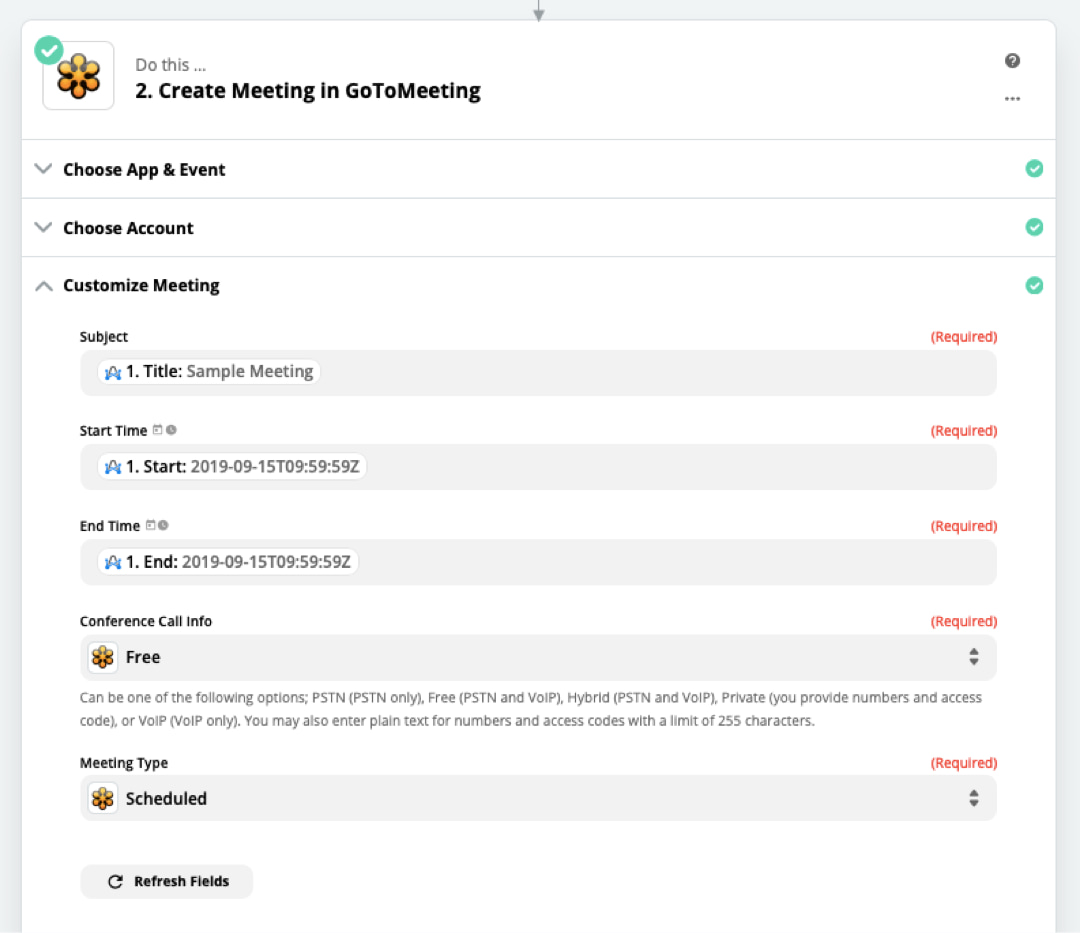Click the 'Start Time' field label

pyautogui.click(x=113, y=430)
